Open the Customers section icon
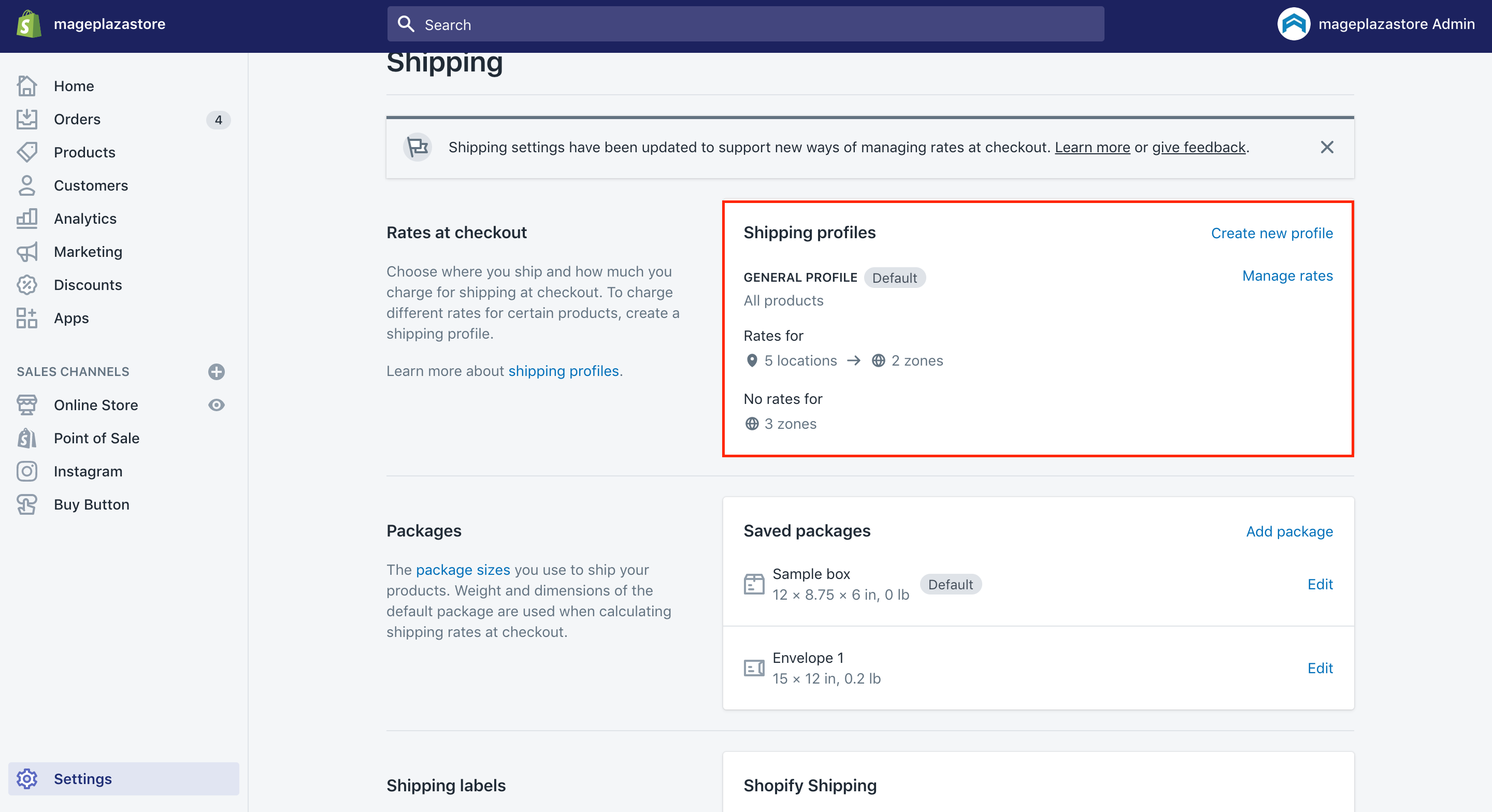The image size is (1492, 812). coord(27,185)
